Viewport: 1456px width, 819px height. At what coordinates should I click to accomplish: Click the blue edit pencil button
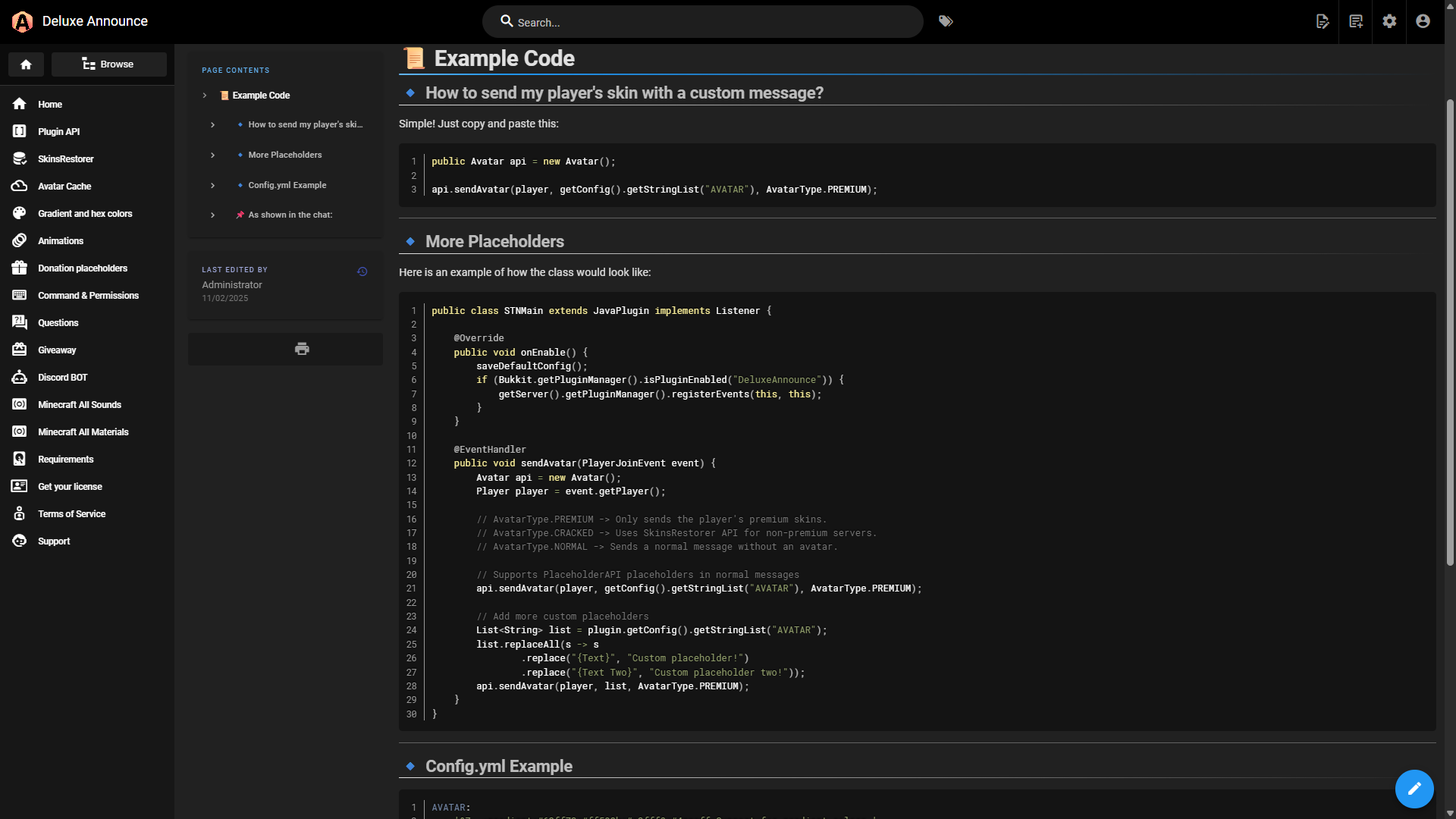[x=1414, y=789]
